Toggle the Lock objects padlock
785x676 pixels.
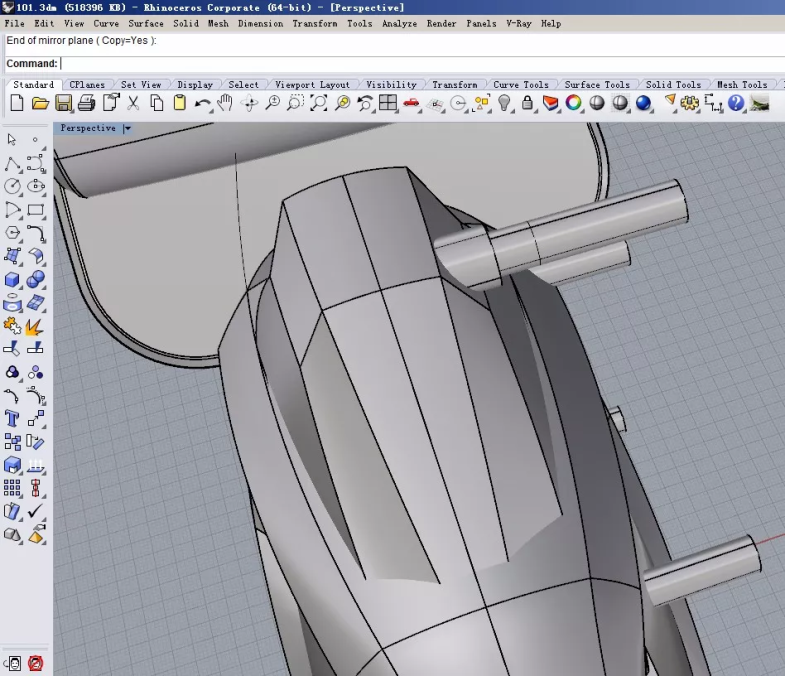tap(527, 103)
